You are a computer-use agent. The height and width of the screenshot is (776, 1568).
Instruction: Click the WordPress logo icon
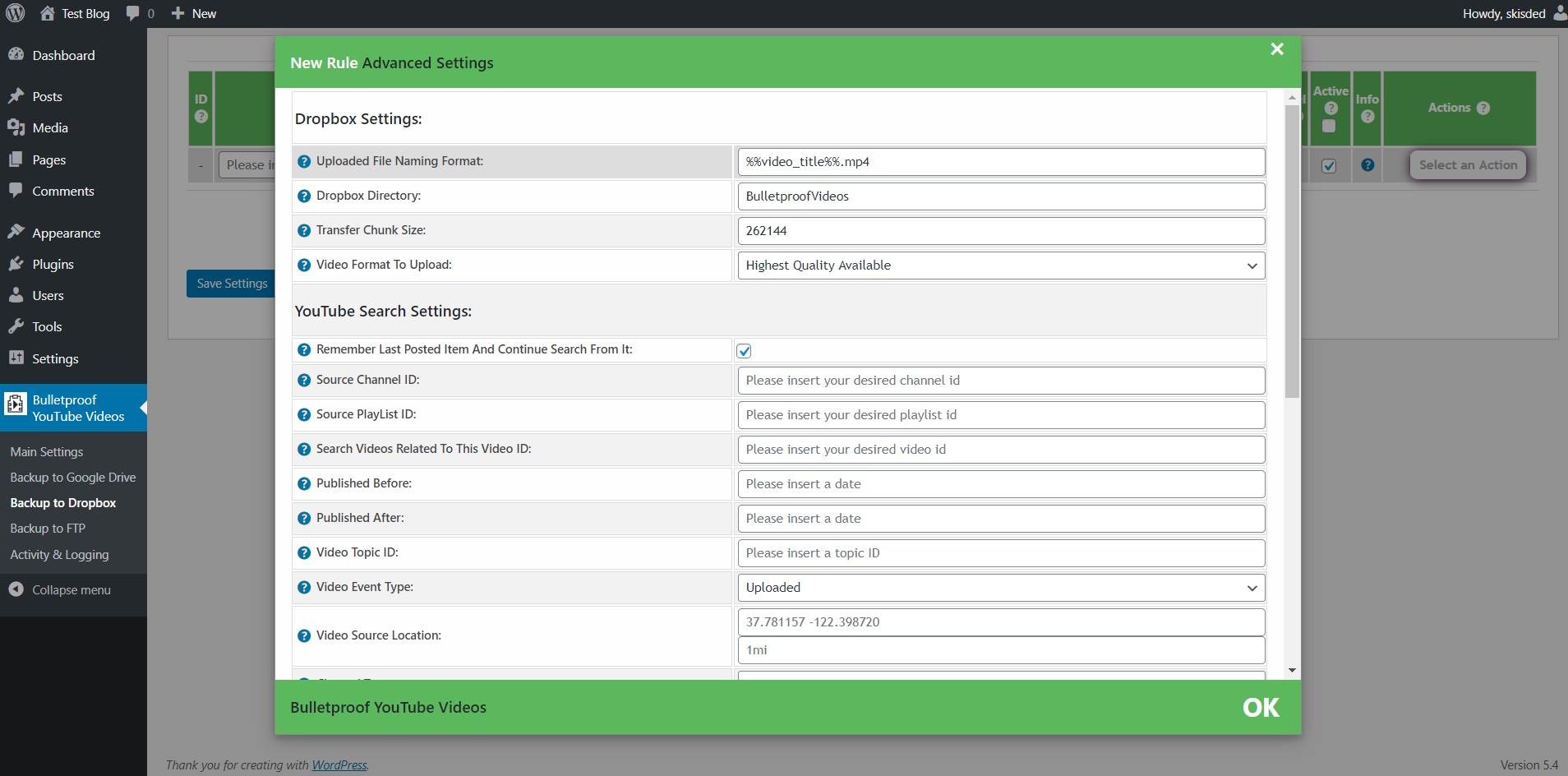click(16, 13)
